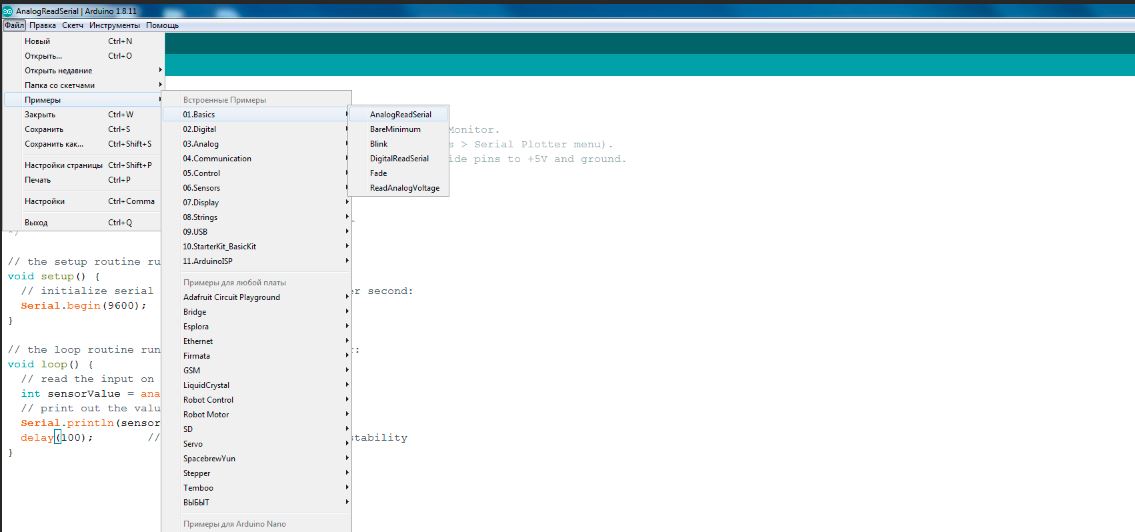Open the Файл menu
The width and height of the screenshot is (1135, 532).
click(x=14, y=25)
